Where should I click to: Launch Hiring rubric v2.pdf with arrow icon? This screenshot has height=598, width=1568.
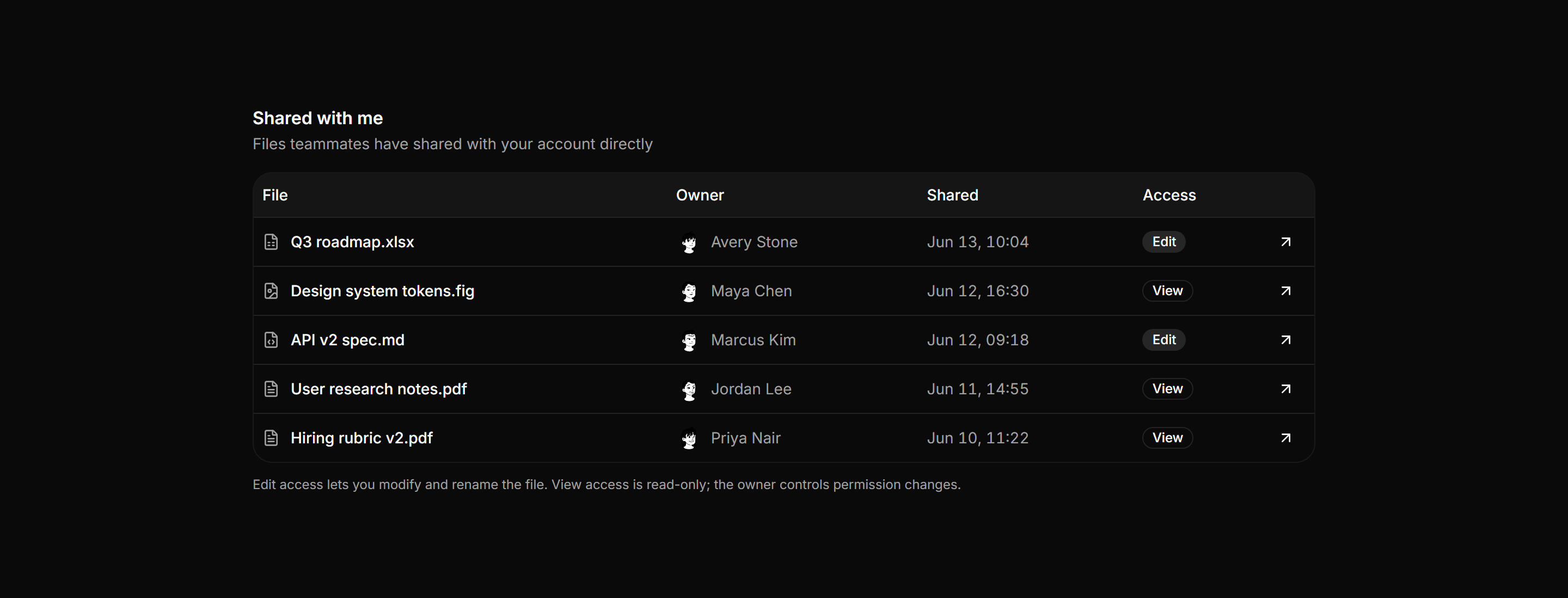[x=1285, y=438]
